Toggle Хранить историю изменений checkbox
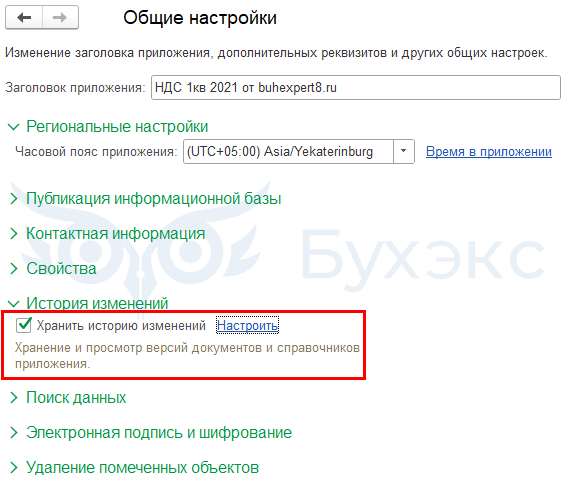 [x=24, y=325]
